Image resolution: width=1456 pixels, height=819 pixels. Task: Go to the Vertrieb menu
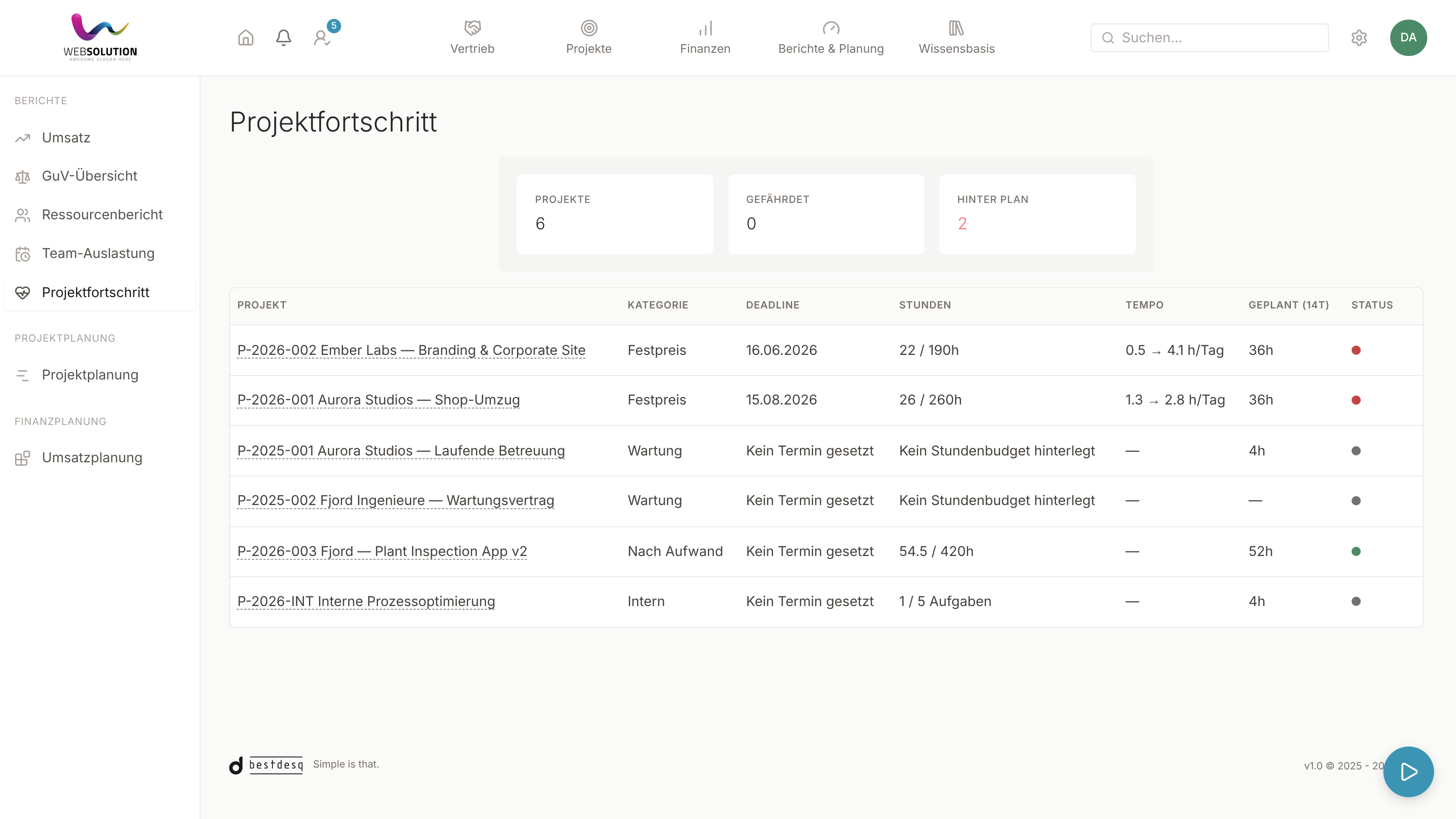tap(472, 38)
